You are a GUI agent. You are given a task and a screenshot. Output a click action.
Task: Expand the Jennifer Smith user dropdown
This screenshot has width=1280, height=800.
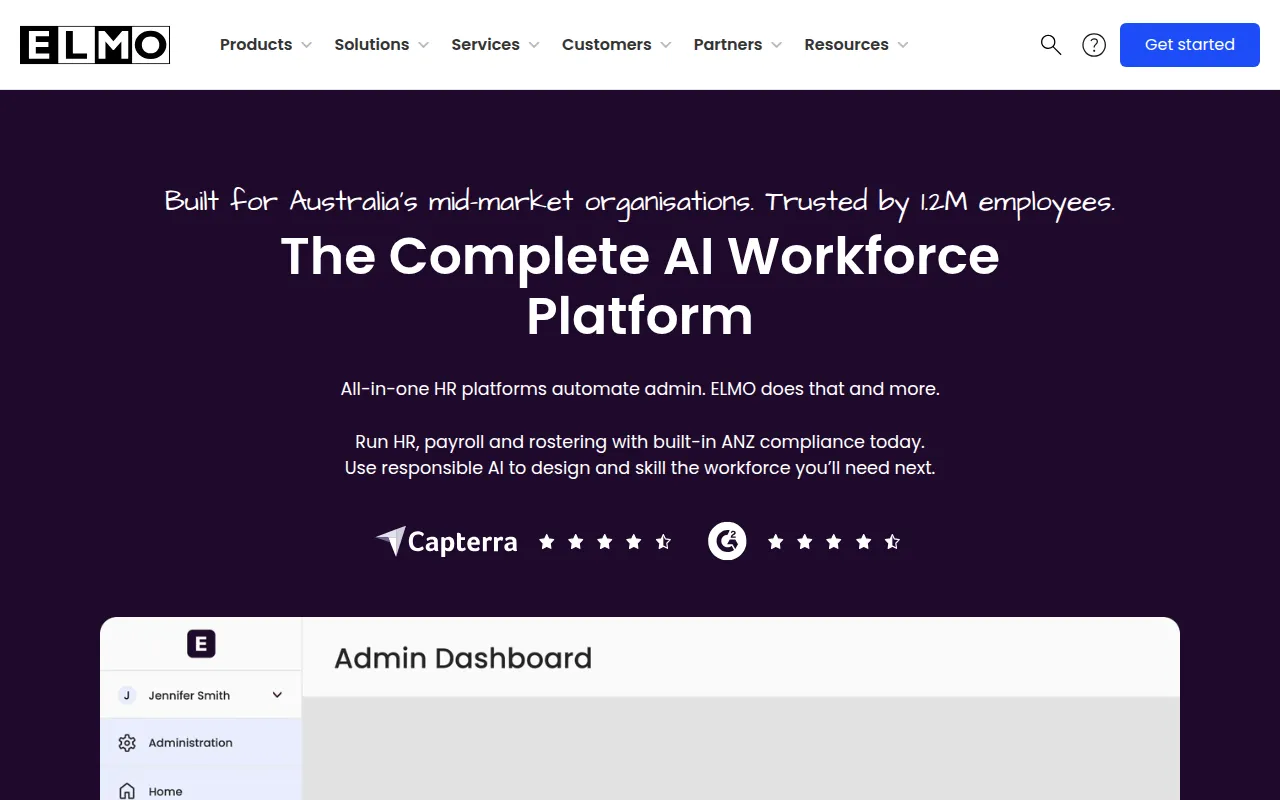pyautogui.click(x=277, y=695)
